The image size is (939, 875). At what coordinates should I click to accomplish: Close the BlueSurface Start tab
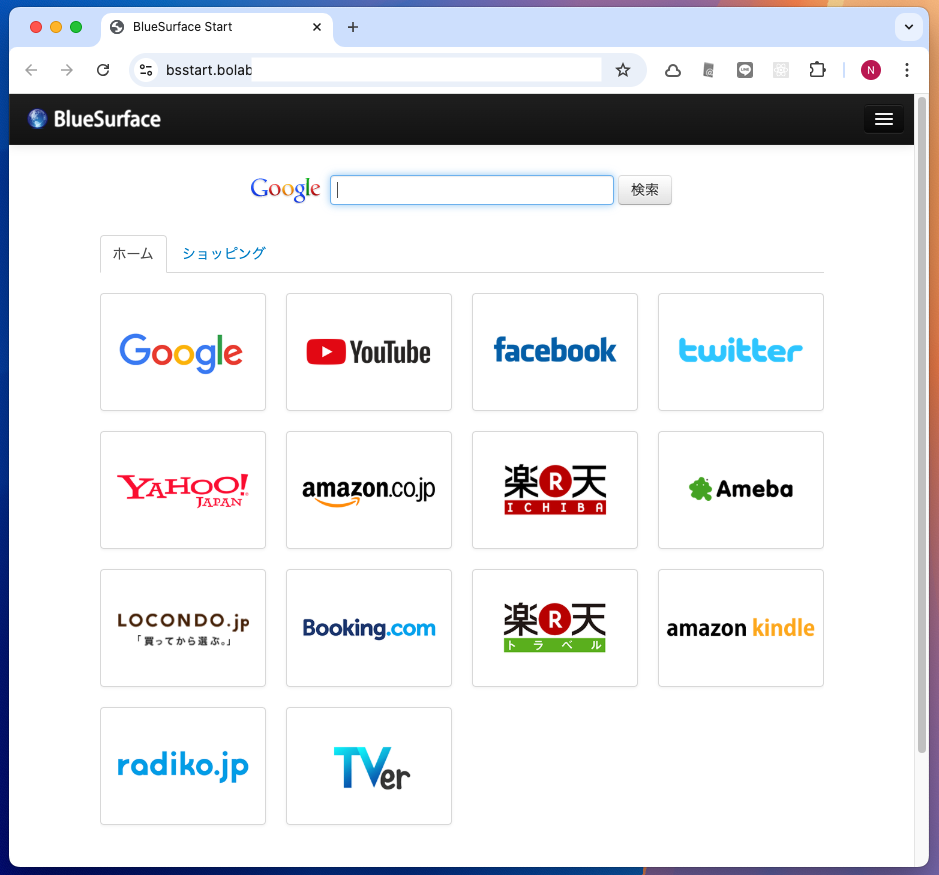pyautogui.click(x=317, y=27)
